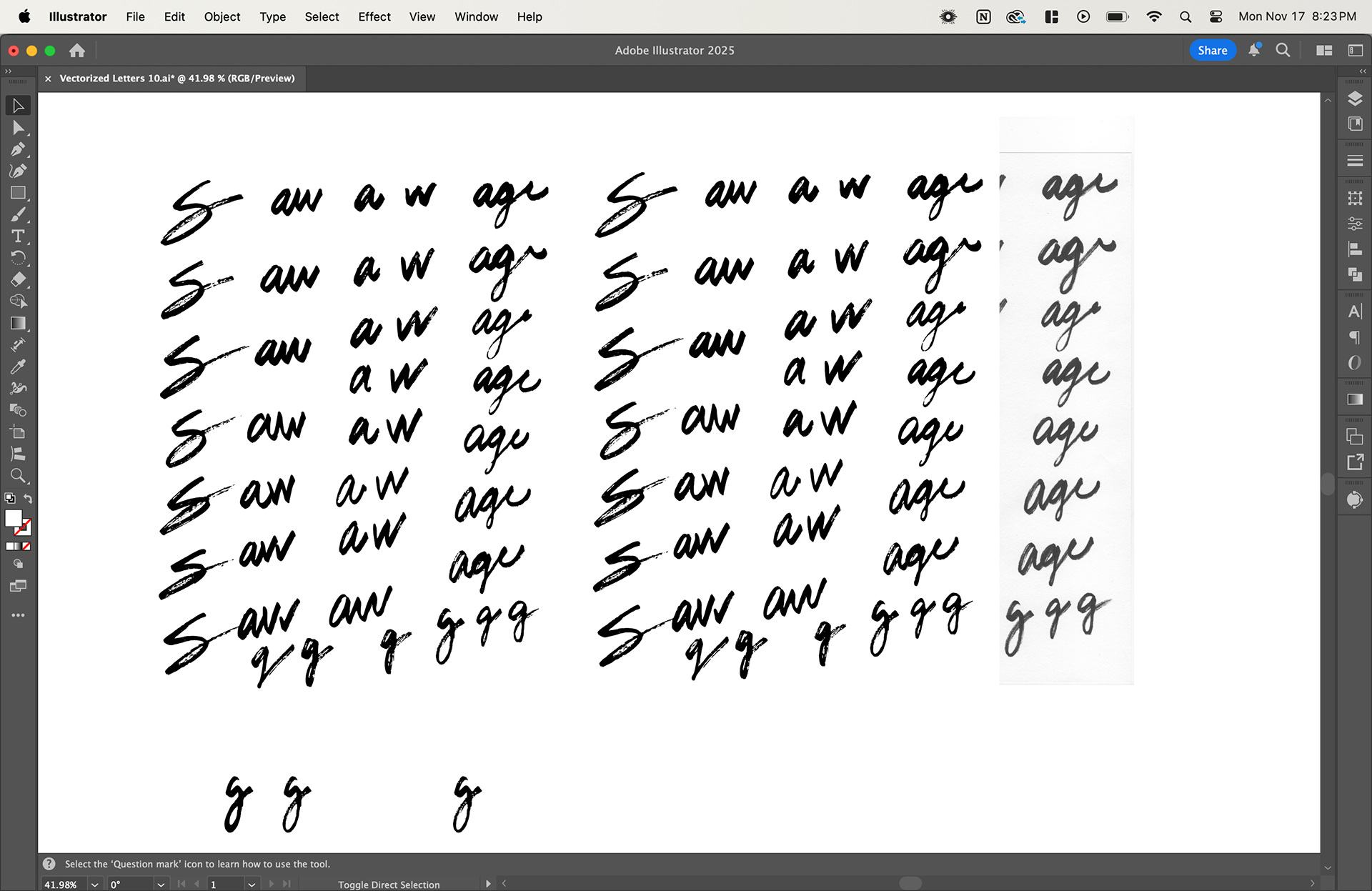
Task: Open the Effect menu
Action: pyautogui.click(x=374, y=16)
